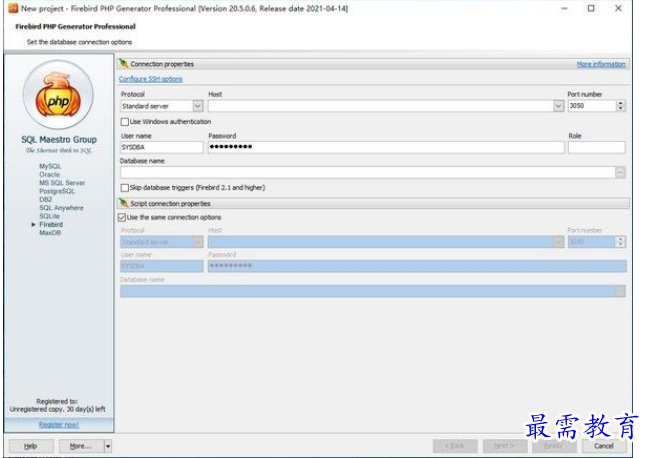The height and width of the screenshot is (458, 647).
Task: Follow the More information link
Action: [601, 64]
